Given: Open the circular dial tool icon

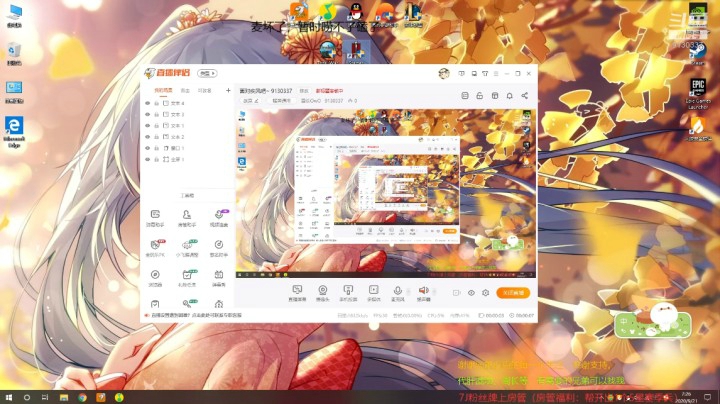Looking at the screenshot, I should click(219, 247).
